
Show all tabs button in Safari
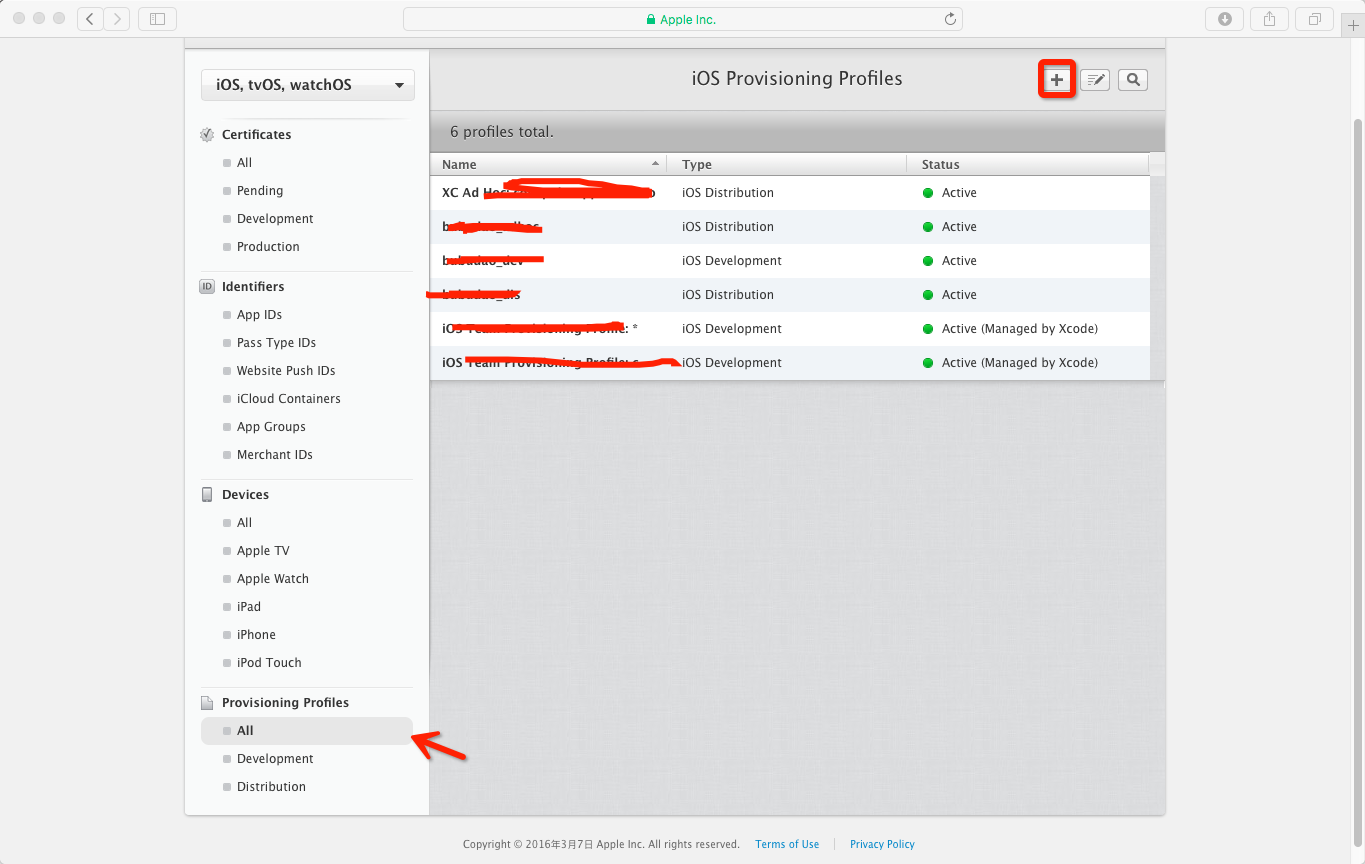coord(1314,19)
